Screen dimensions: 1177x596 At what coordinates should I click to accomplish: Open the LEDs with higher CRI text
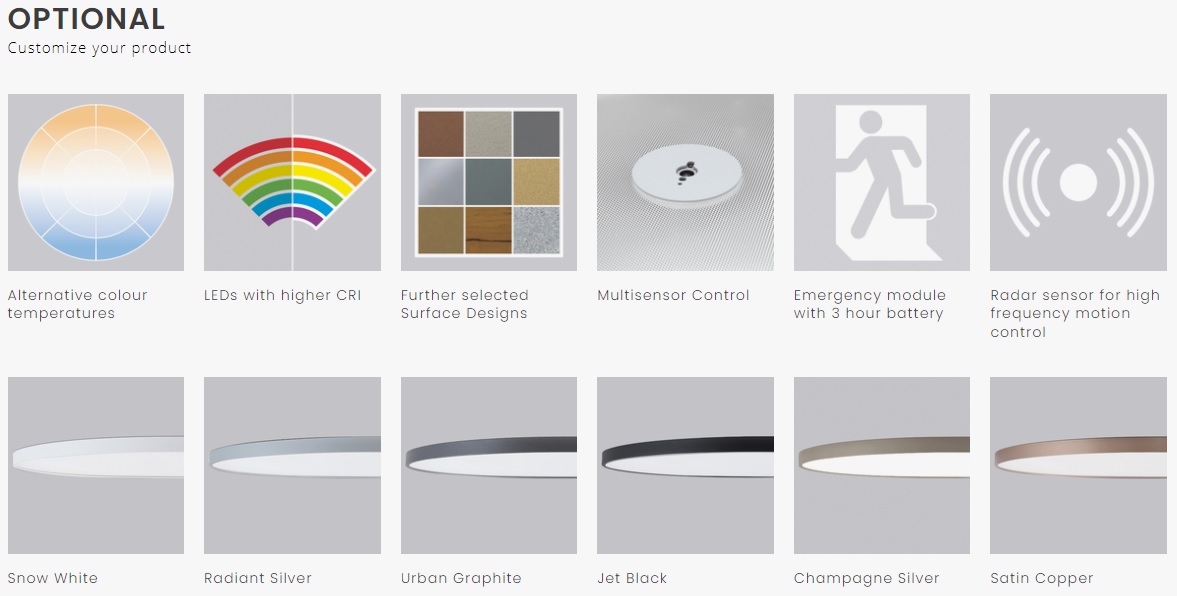[282, 295]
